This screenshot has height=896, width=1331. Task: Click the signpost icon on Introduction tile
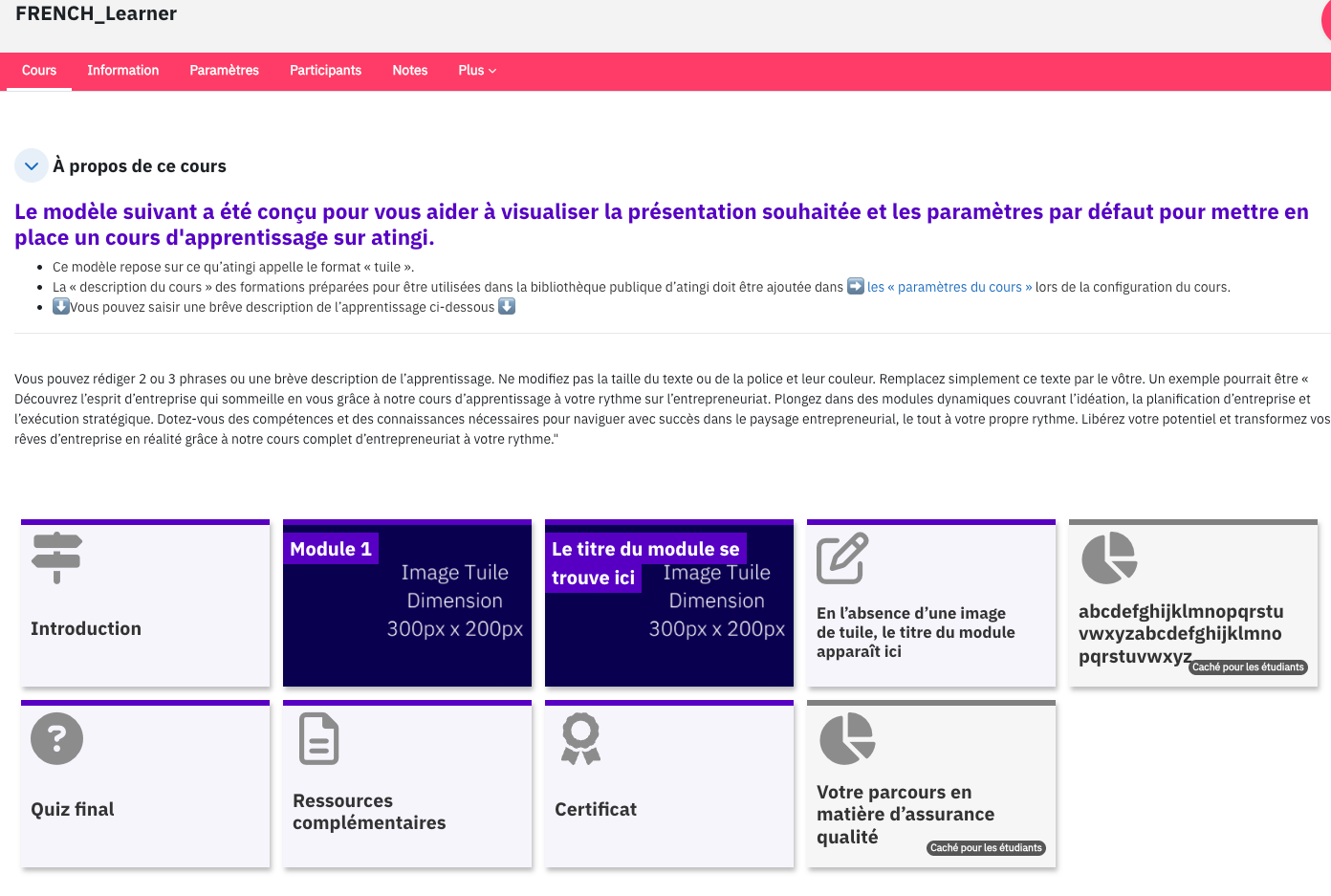point(56,557)
